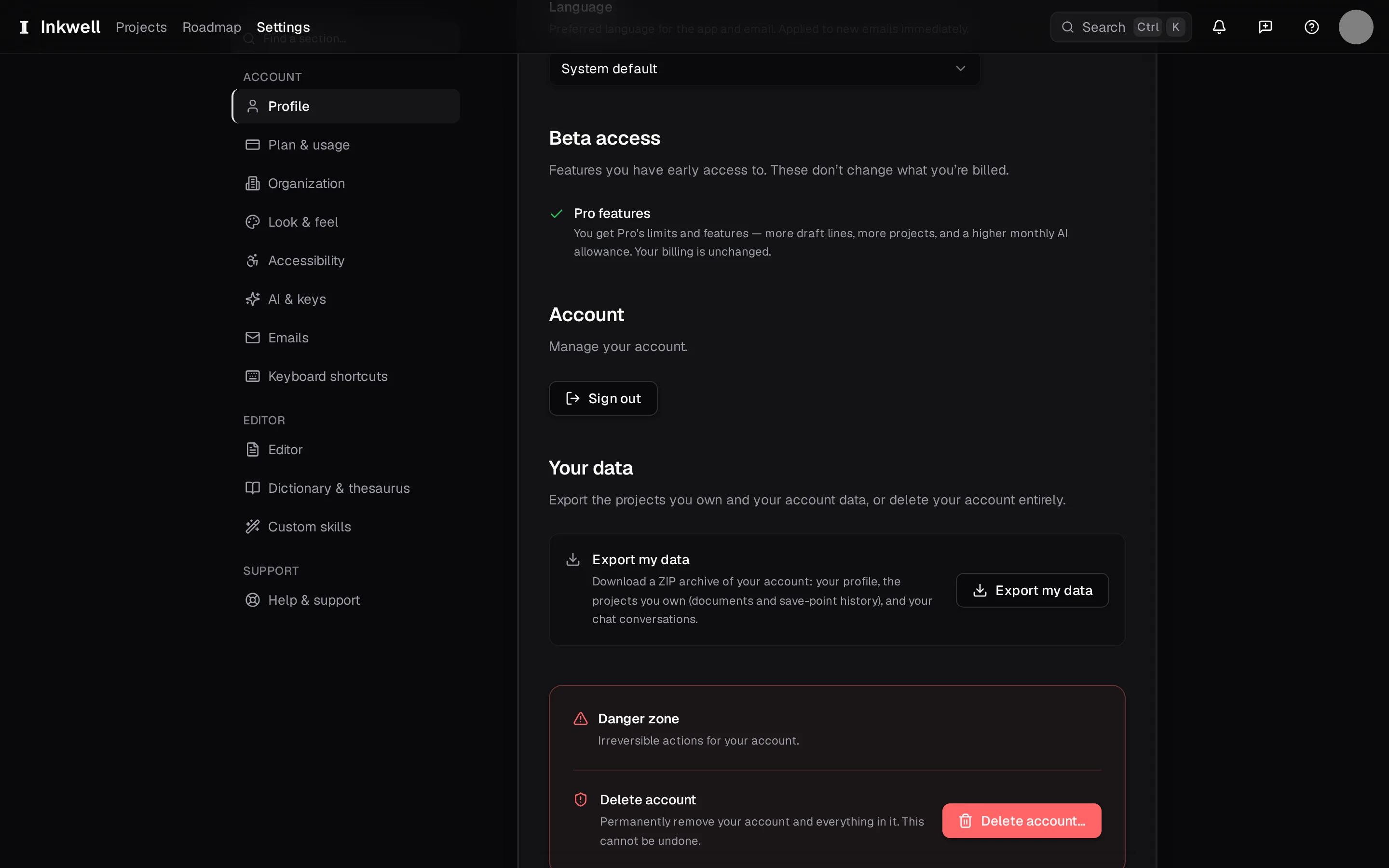Open the user avatar menu
The image size is (1389, 868).
point(1356,27)
